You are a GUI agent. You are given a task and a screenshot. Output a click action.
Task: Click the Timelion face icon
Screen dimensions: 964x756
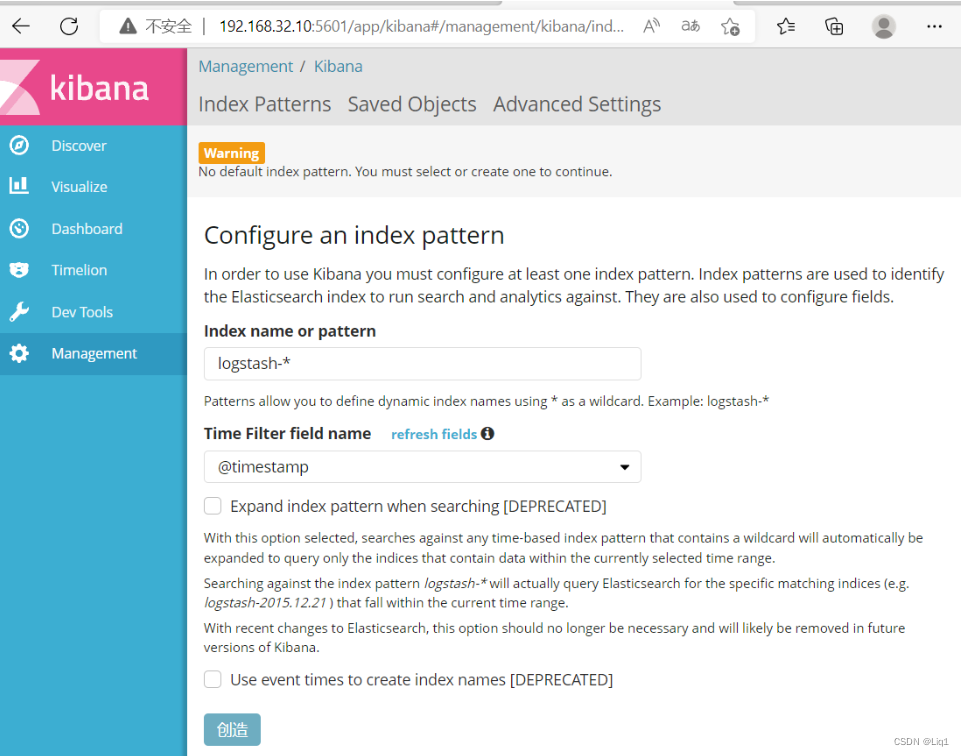19,269
